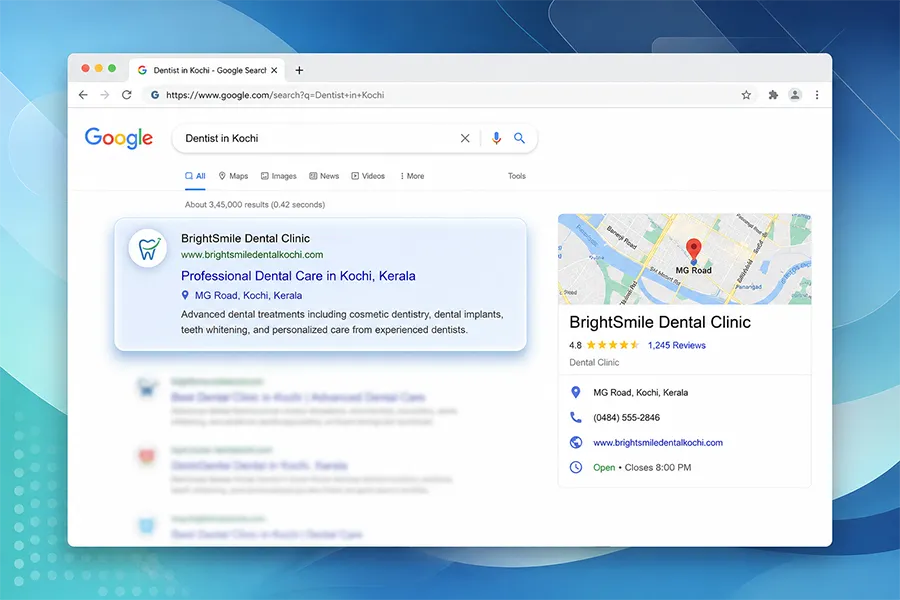900x600 pixels.
Task: Open the browser profile avatar icon
Action: tap(795, 95)
